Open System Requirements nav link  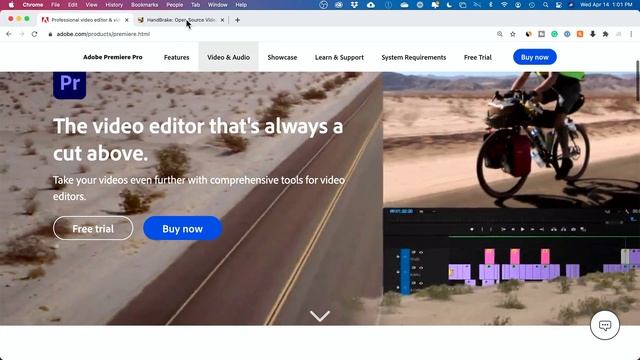(413, 58)
